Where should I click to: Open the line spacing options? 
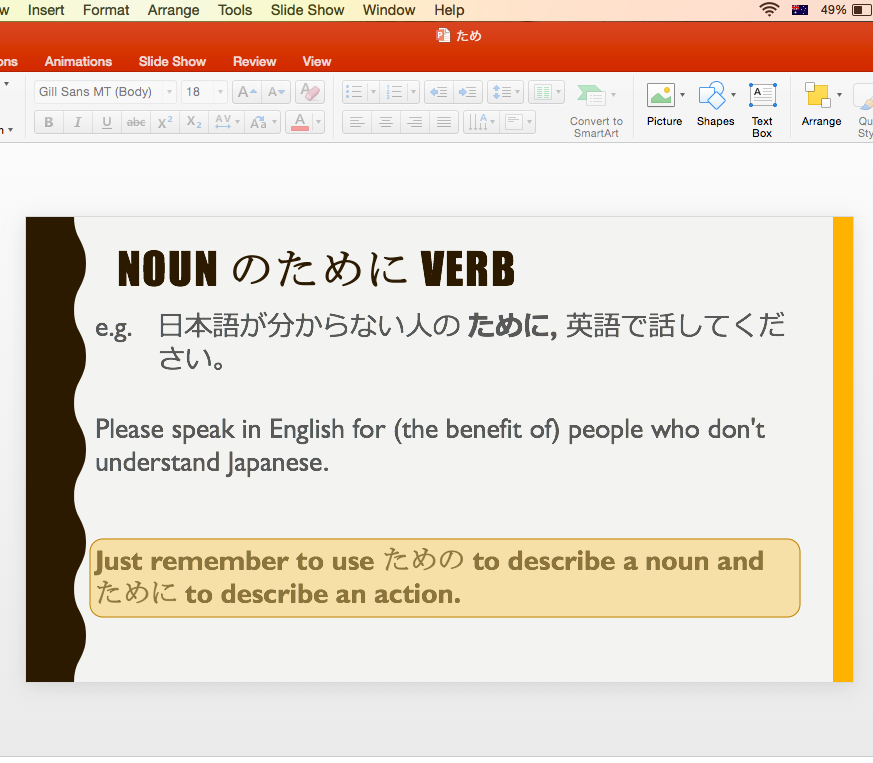tap(505, 92)
